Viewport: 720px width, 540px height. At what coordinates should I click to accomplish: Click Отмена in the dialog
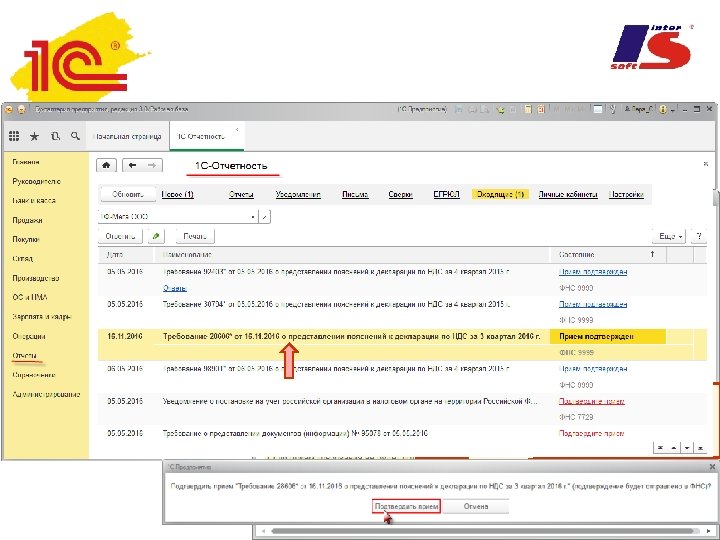pos(476,506)
